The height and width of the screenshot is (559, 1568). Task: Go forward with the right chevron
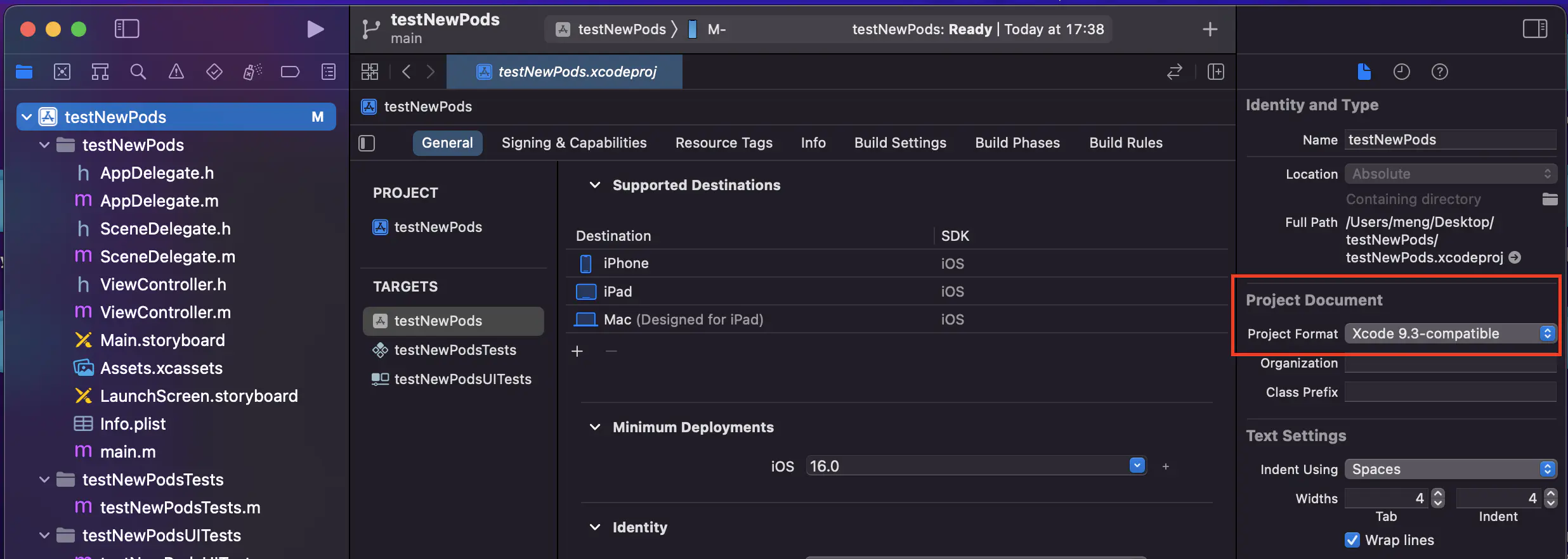(431, 72)
